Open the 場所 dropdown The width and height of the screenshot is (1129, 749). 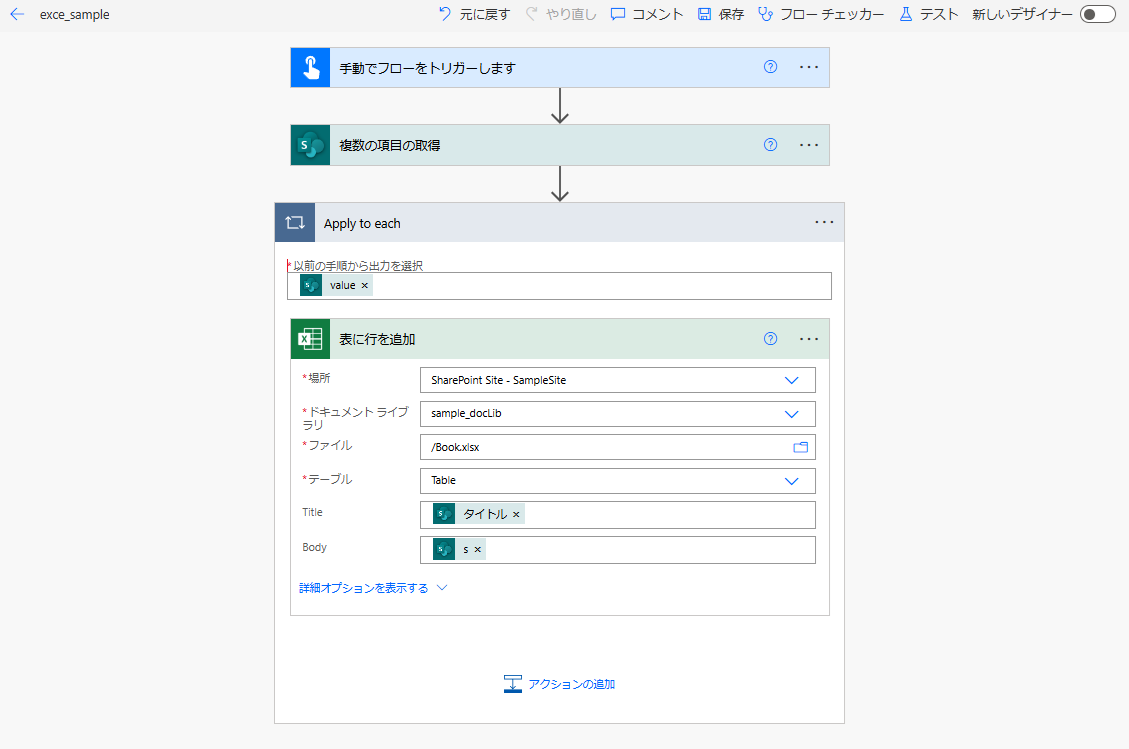790,380
